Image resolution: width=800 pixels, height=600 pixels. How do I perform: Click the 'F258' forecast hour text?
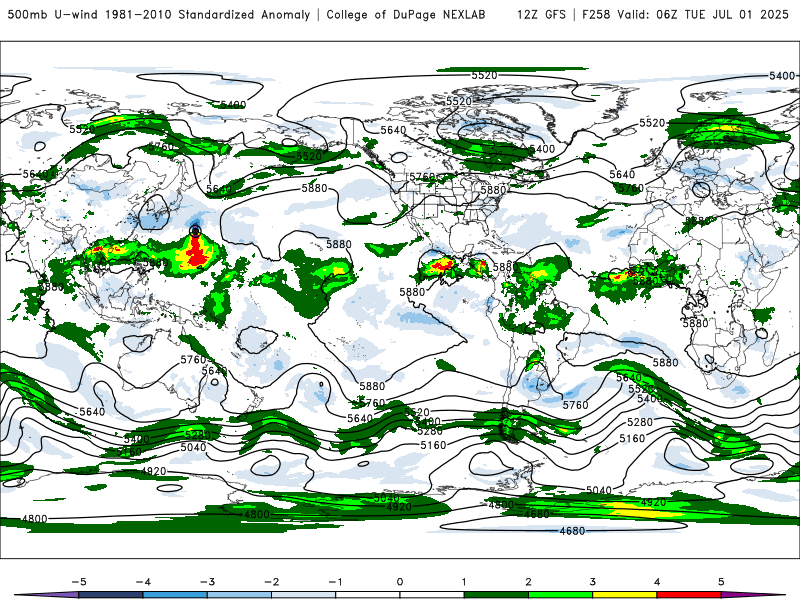pos(596,15)
